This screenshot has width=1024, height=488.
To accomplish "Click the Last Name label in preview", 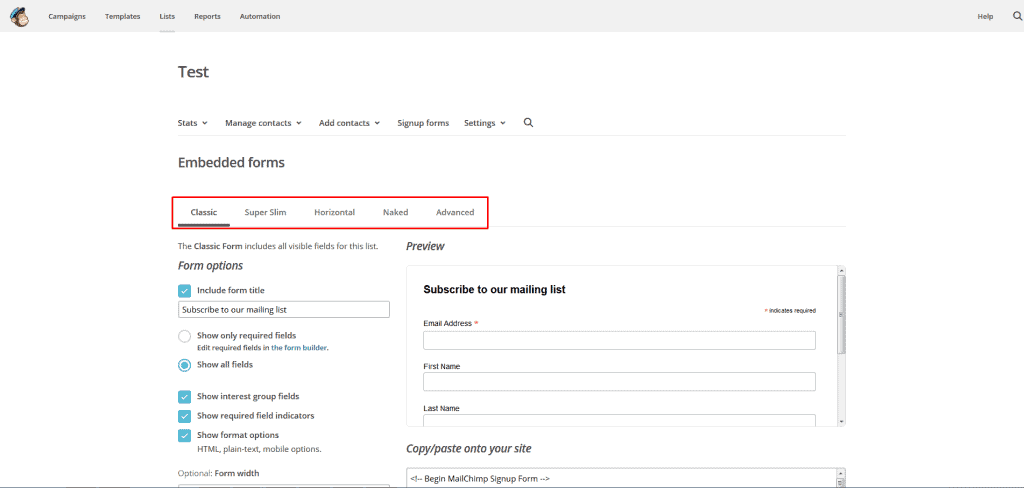I will tap(441, 408).
